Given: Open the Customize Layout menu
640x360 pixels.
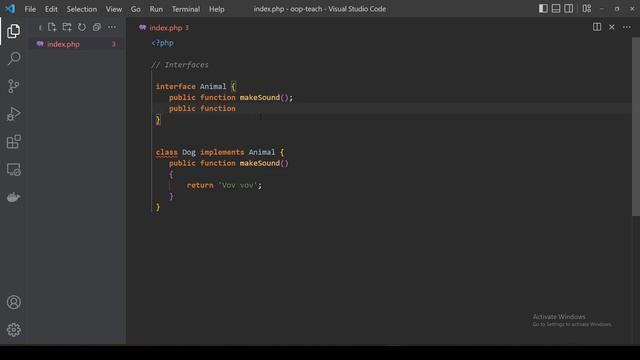Looking at the screenshot, I should pyautogui.click(x=587, y=9).
